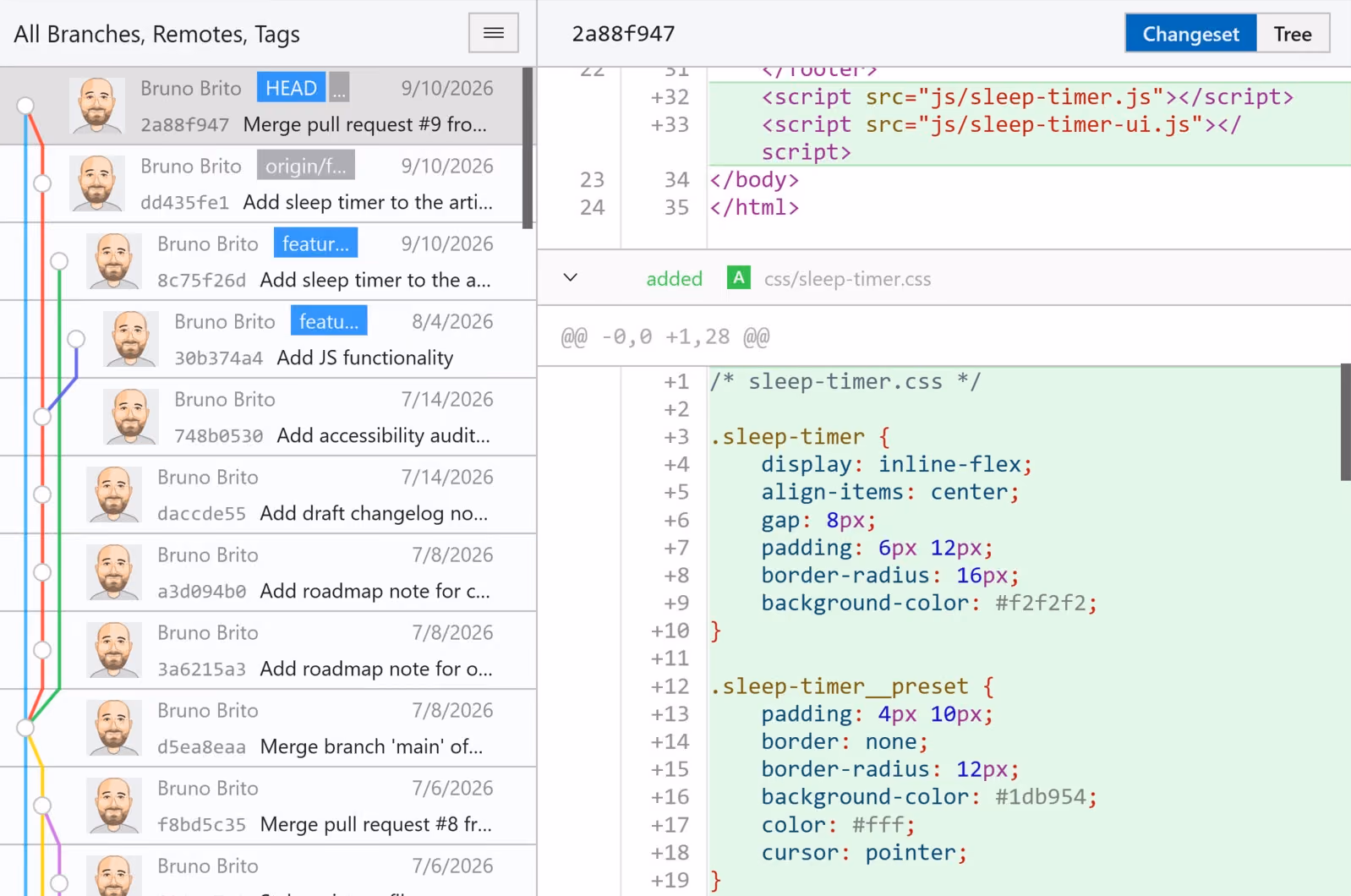Switch to the Changeset view
The width and height of the screenshot is (1351, 896).
[1190, 34]
